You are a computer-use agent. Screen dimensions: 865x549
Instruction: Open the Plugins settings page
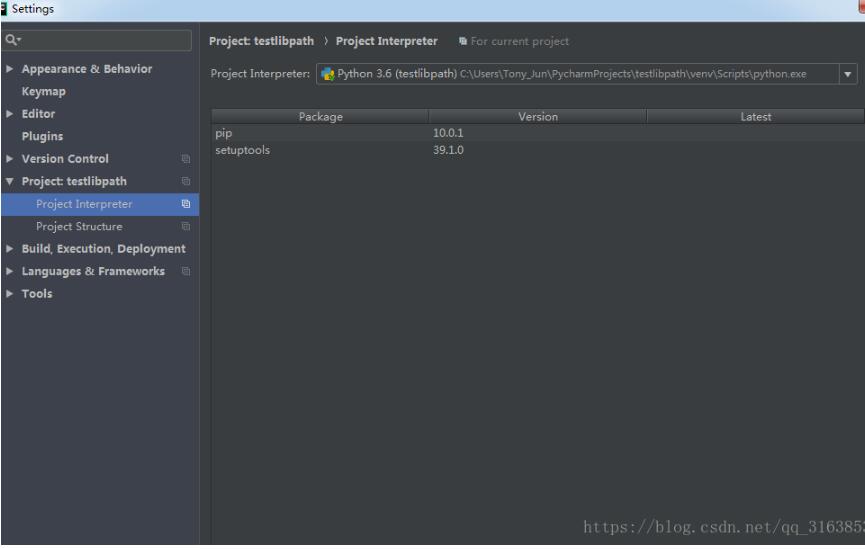[42, 136]
